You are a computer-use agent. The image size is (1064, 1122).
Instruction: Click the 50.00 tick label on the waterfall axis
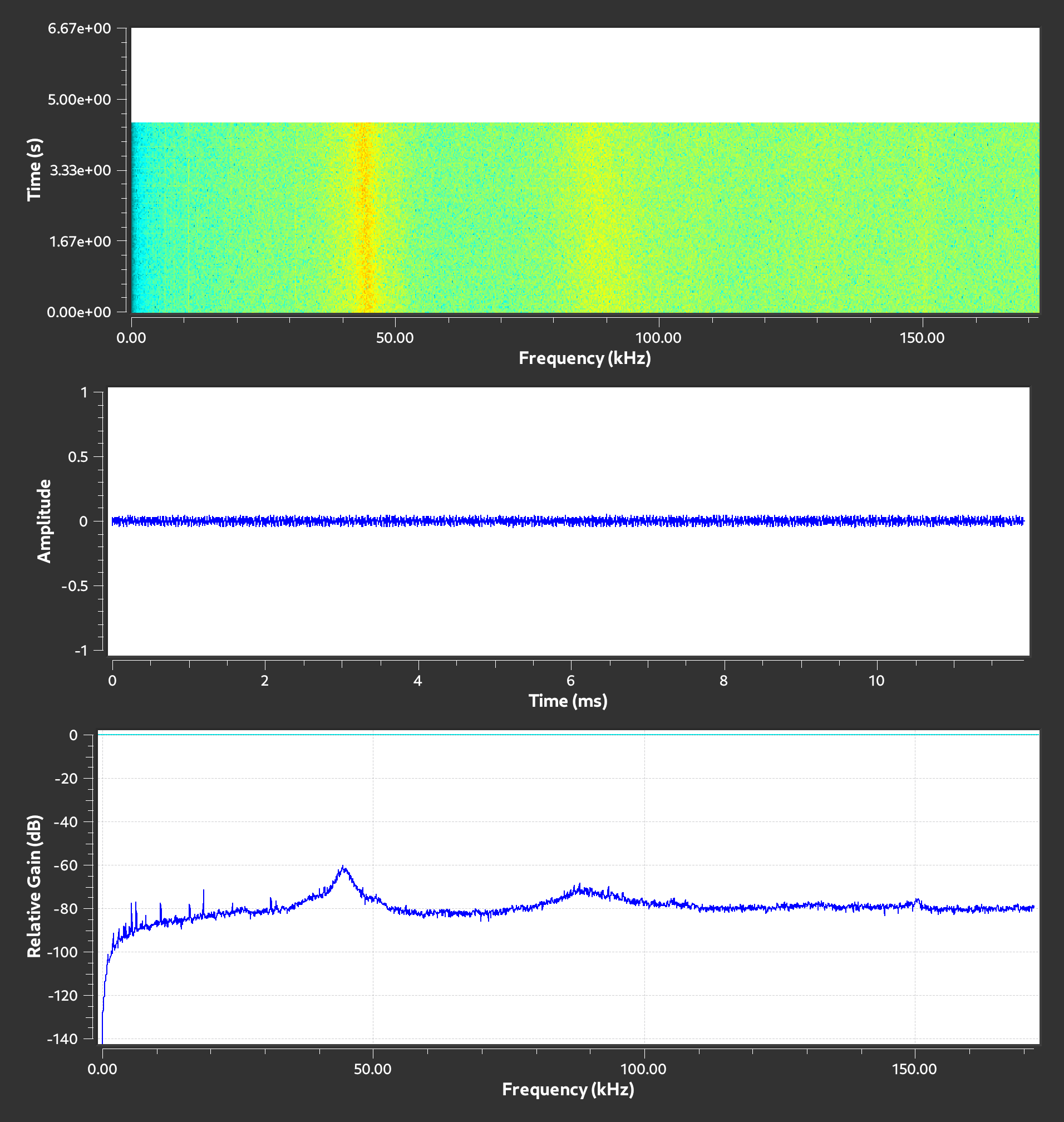pyautogui.click(x=395, y=338)
